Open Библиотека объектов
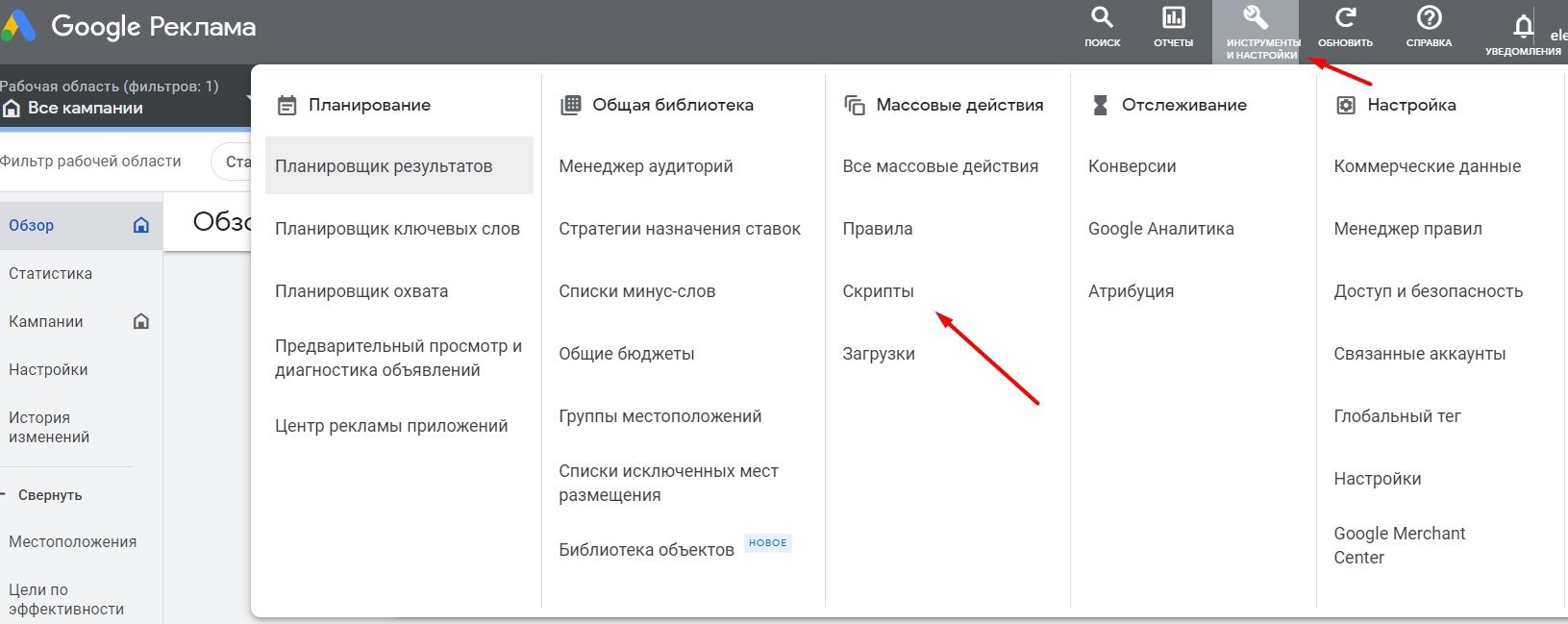 tap(646, 550)
